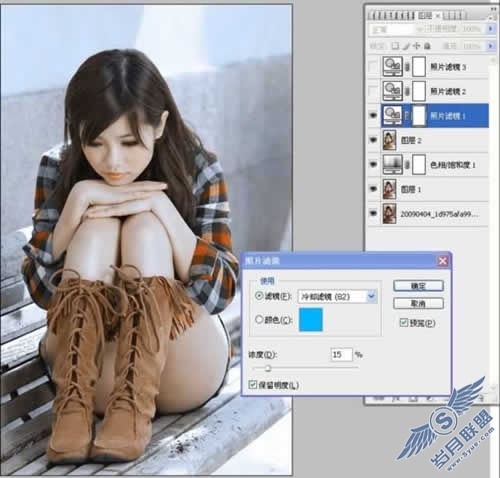This screenshot has height=478, width=500.
Task: Click the 色相/饱和度 1 adjustment icon
Action: 393,164
